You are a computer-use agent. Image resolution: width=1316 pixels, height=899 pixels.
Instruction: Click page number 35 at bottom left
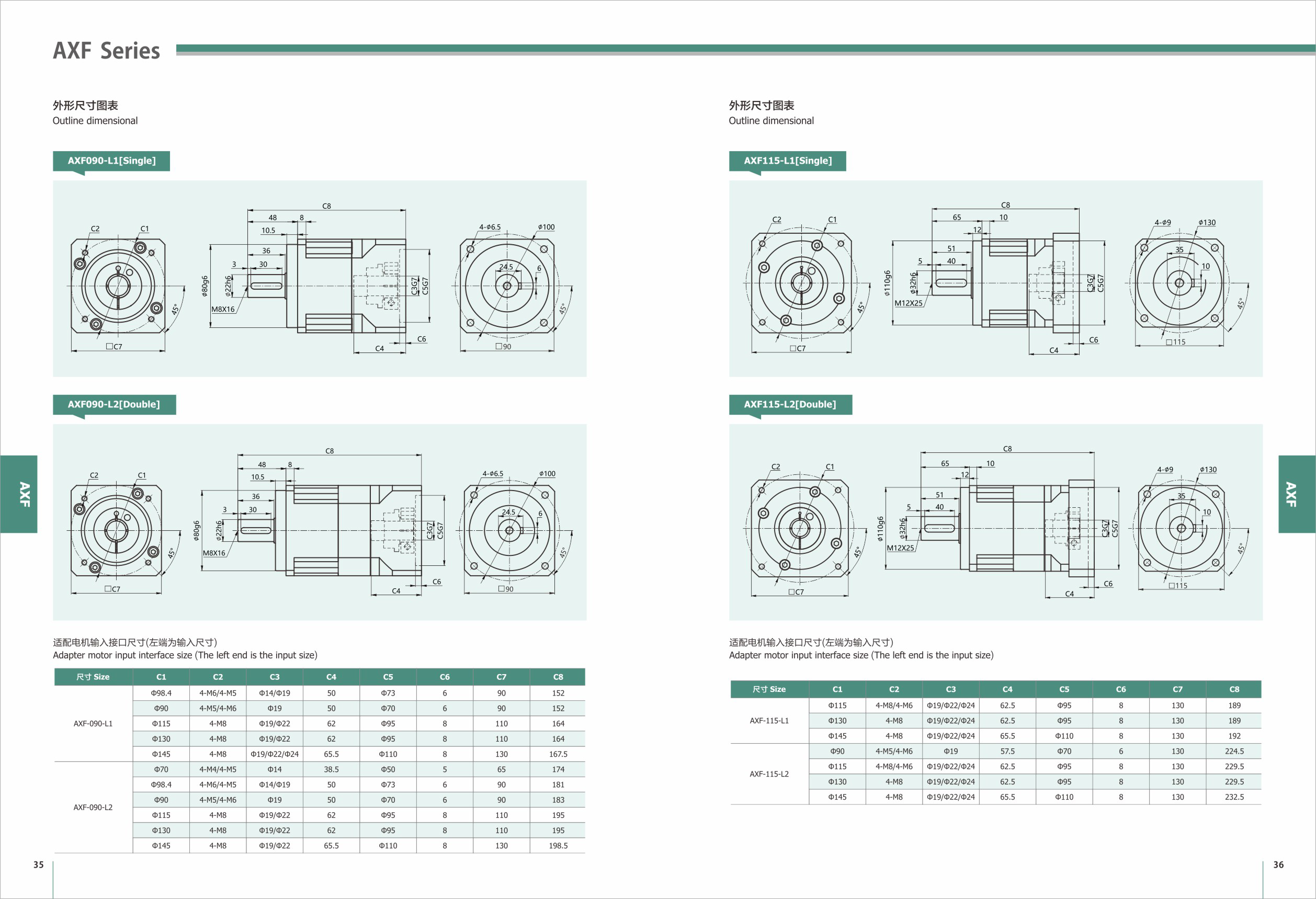coord(39,864)
